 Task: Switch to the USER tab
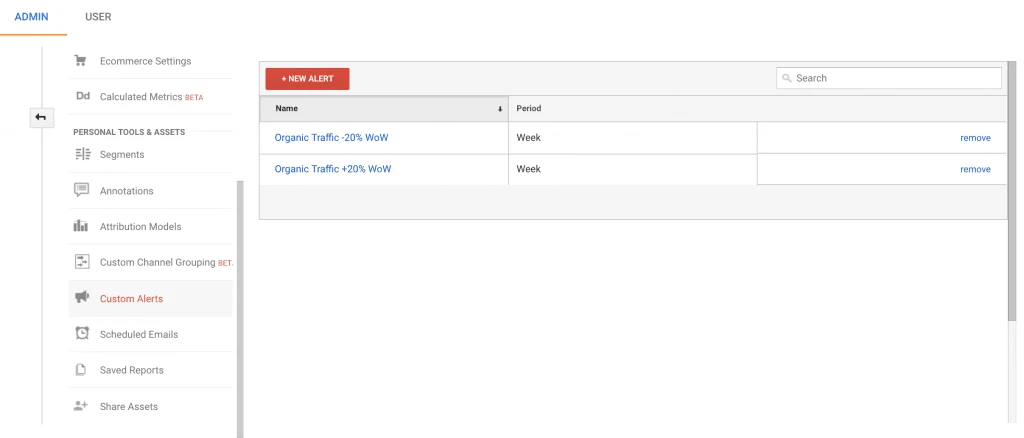click(98, 17)
